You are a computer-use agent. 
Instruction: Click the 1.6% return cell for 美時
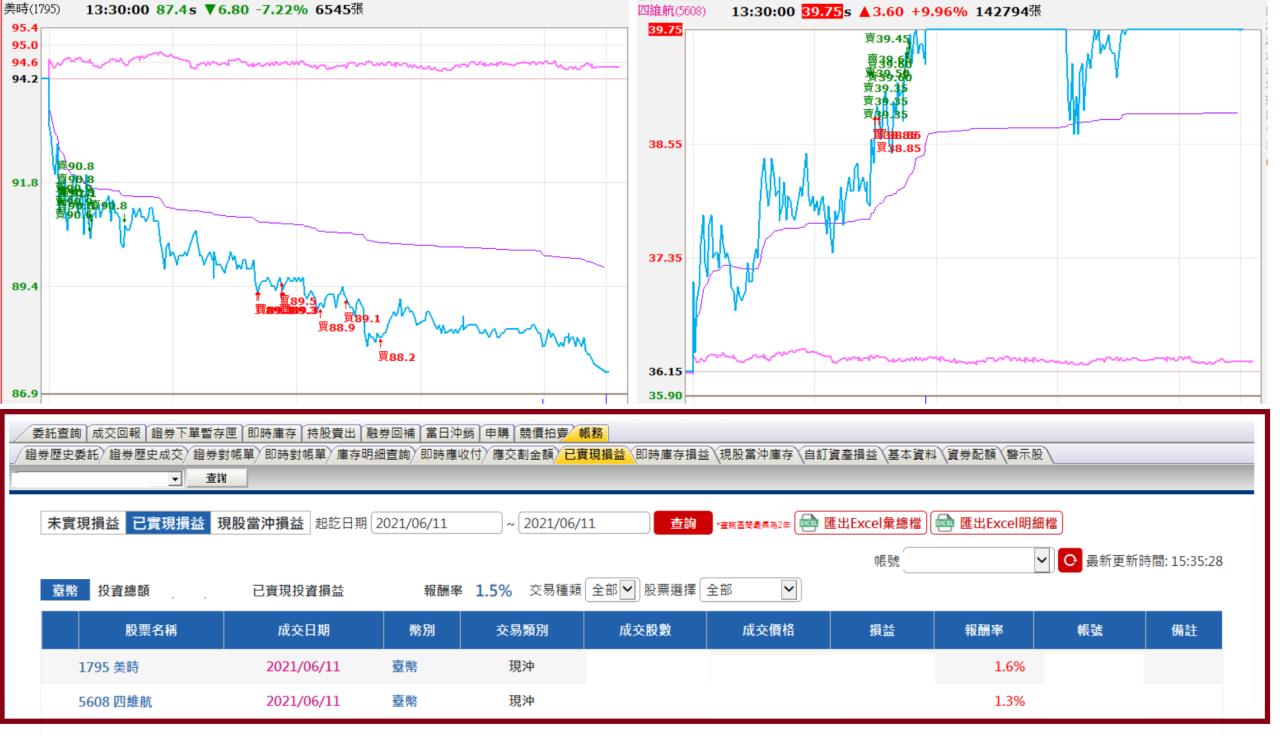[1009, 667]
